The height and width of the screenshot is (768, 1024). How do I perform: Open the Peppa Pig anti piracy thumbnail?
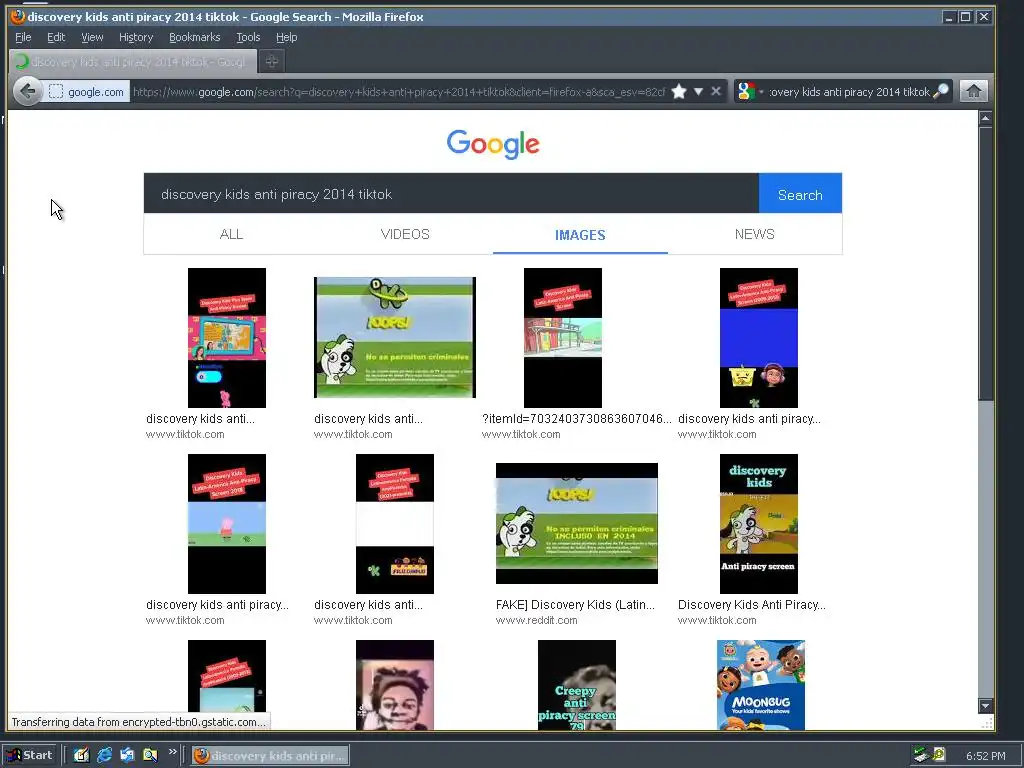pos(227,524)
